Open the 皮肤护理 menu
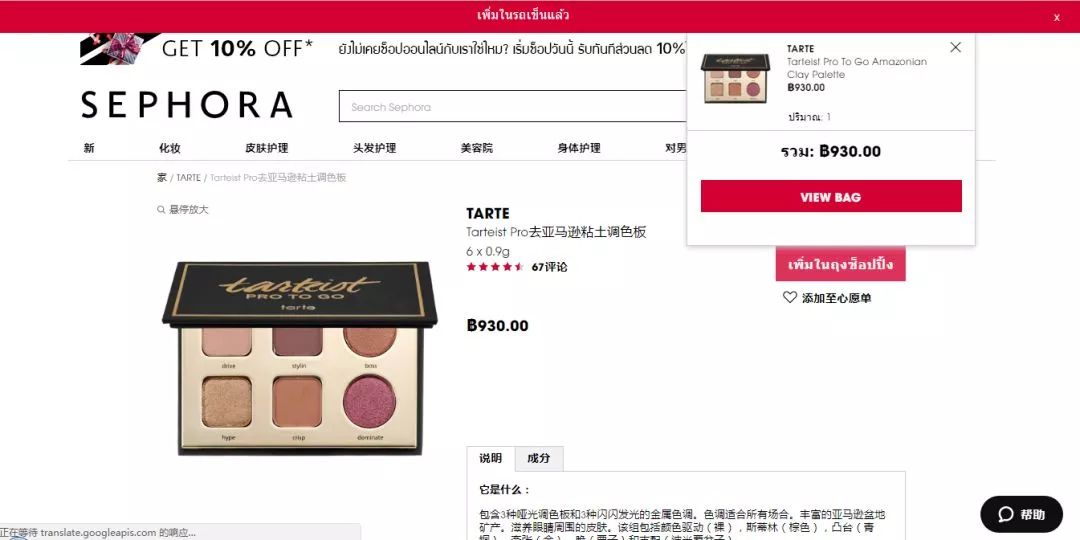1080x540 pixels. click(x=267, y=148)
